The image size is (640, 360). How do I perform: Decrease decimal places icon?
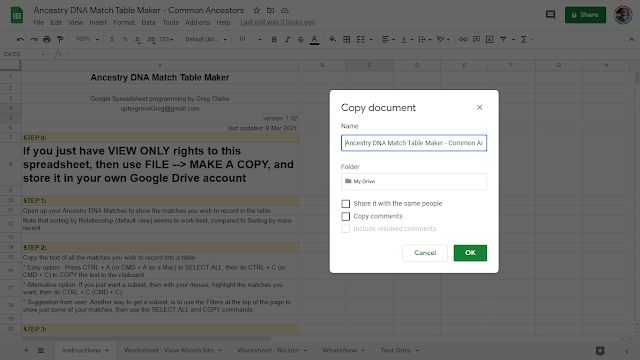pyautogui.click(x=138, y=40)
